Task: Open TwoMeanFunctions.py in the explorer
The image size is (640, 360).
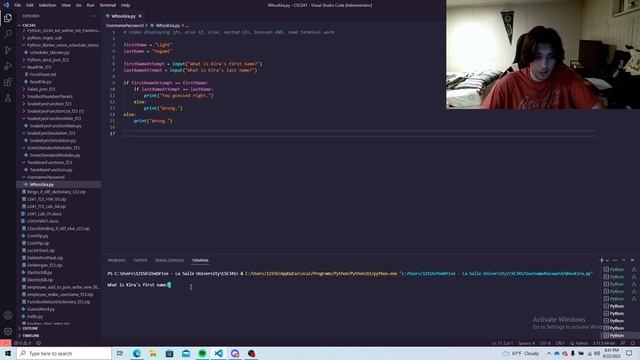Action: click(51, 170)
